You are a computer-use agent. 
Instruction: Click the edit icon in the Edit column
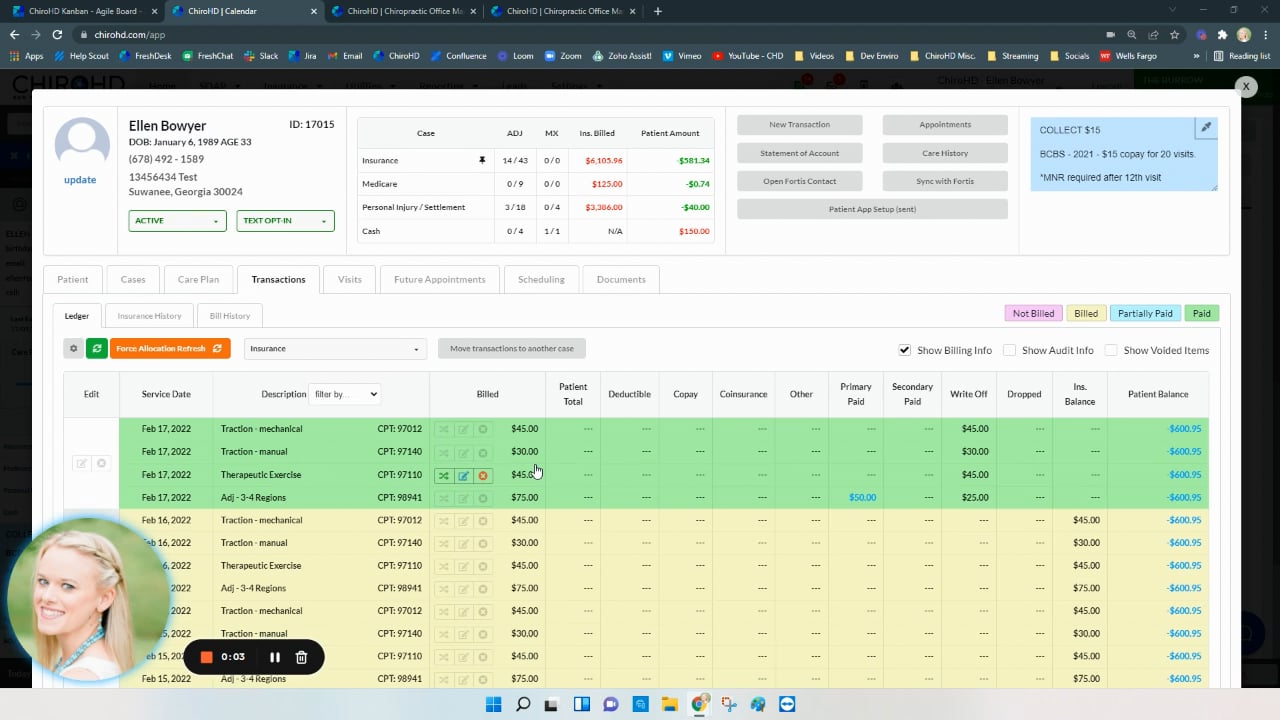(x=82, y=463)
